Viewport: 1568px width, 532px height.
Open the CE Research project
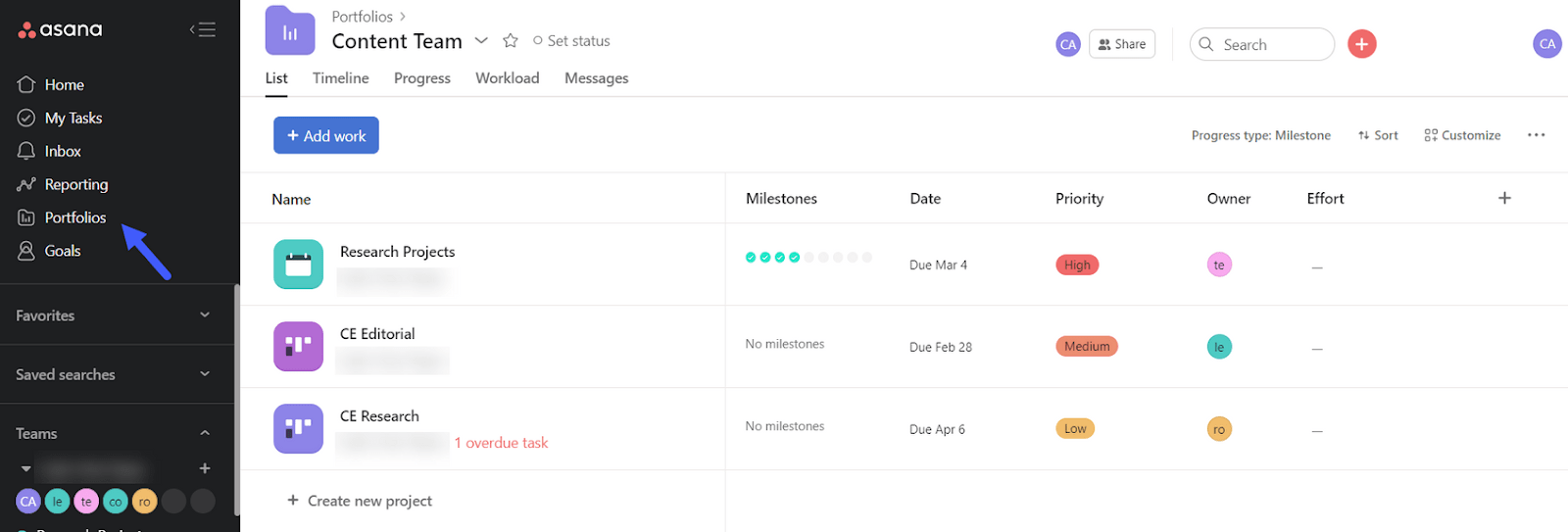(x=379, y=416)
